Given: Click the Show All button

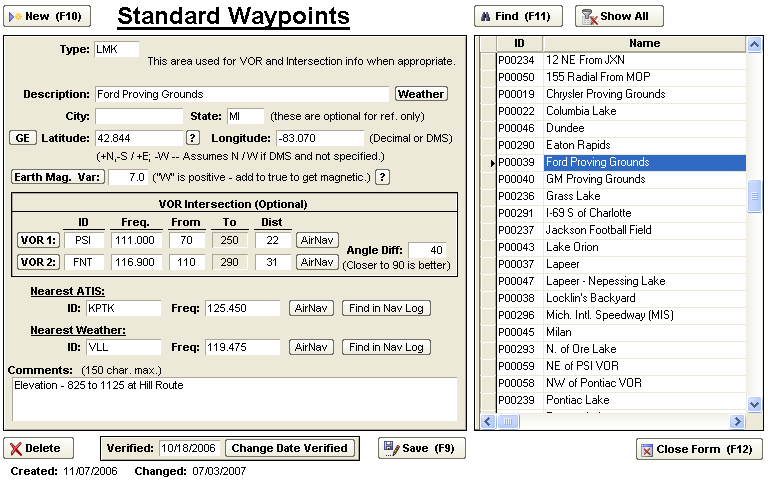Looking at the screenshot, I should (619, 16).
